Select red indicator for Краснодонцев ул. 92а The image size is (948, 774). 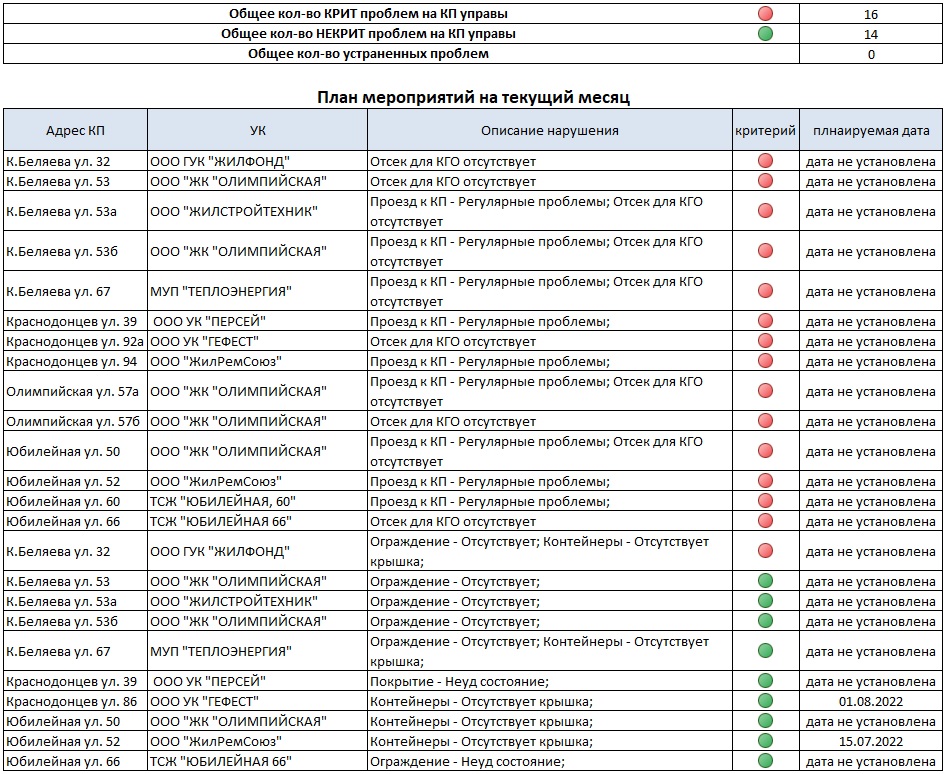pyautogui.click(x=765, y=341)
